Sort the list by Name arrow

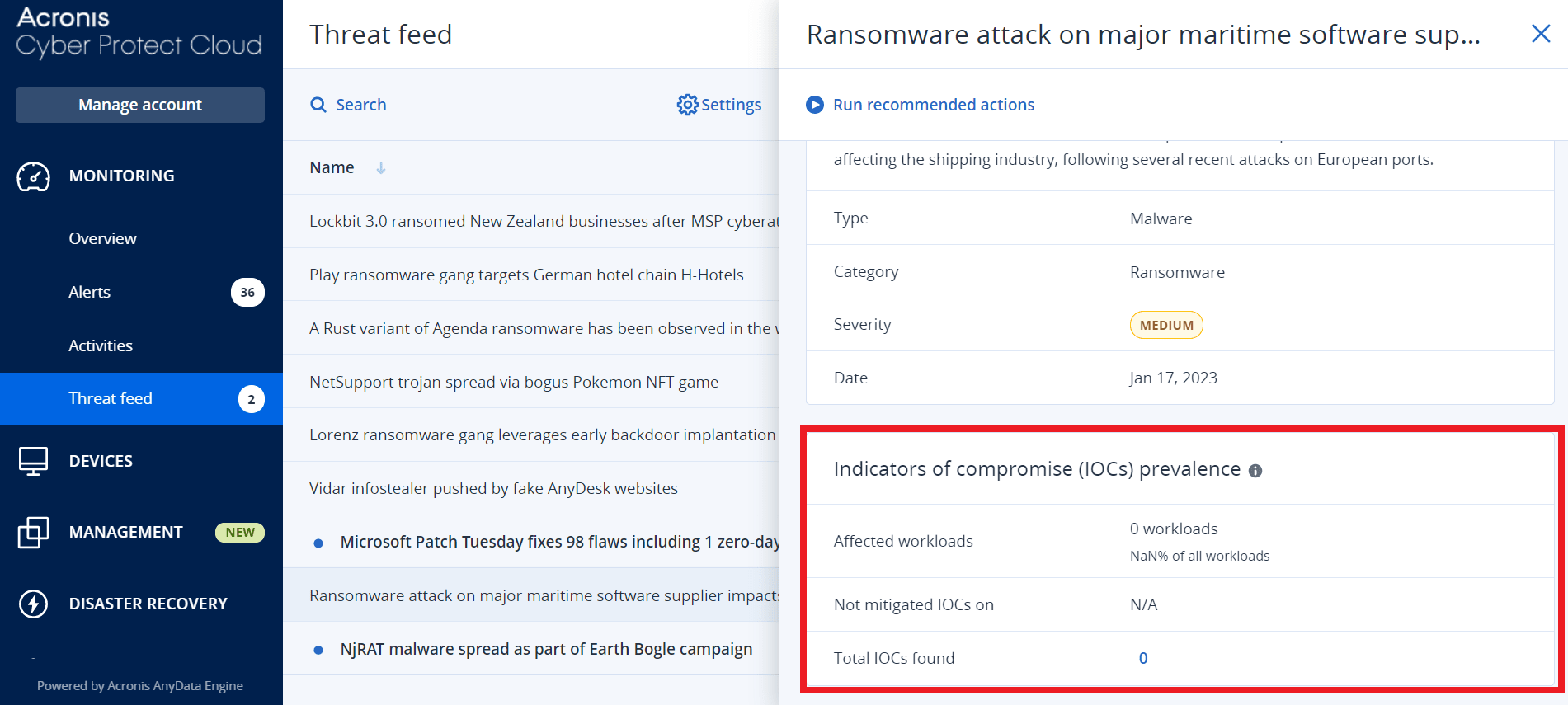click(381, 168)
